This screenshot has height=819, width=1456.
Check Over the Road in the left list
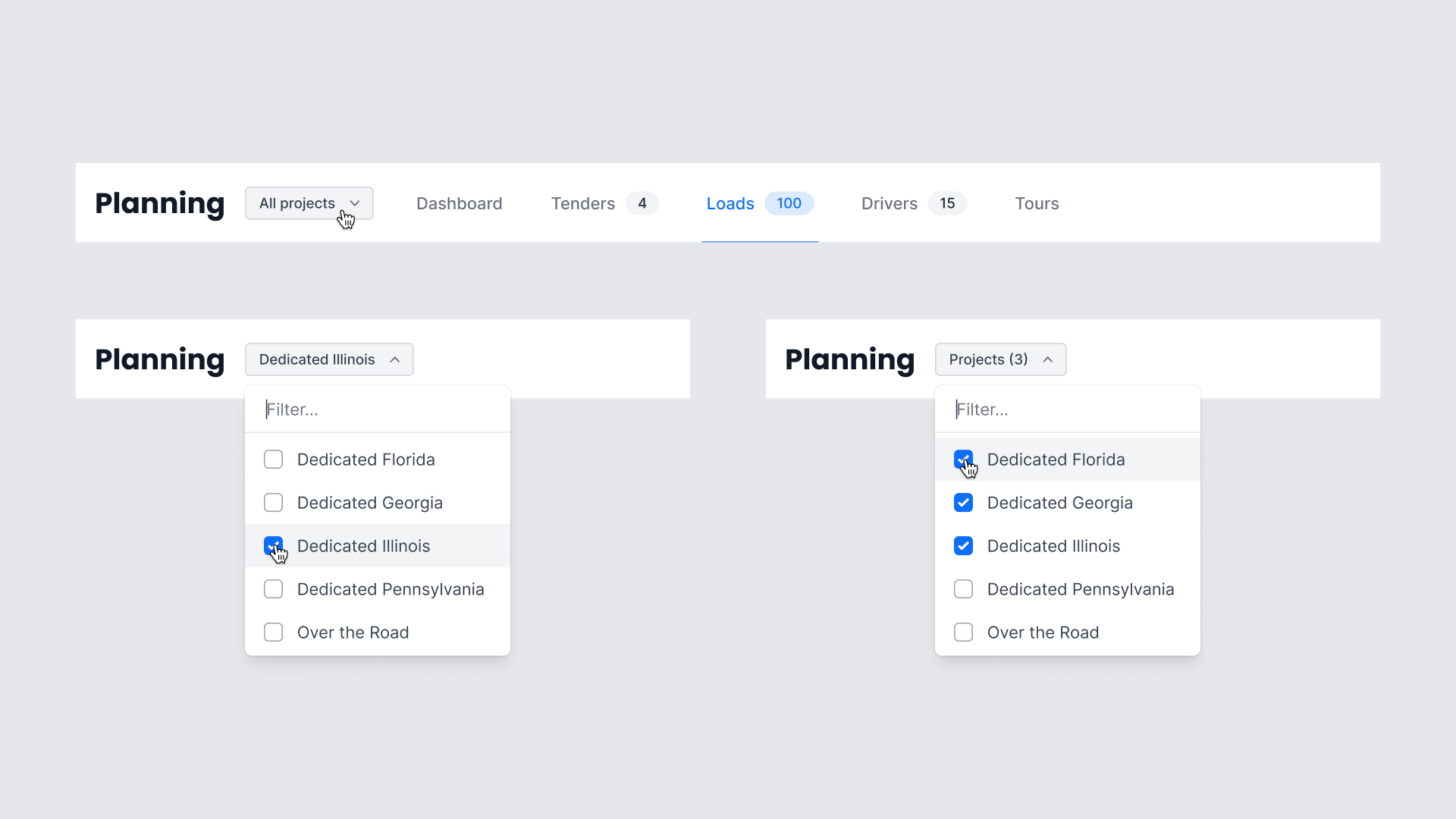(x=273, y=632)
